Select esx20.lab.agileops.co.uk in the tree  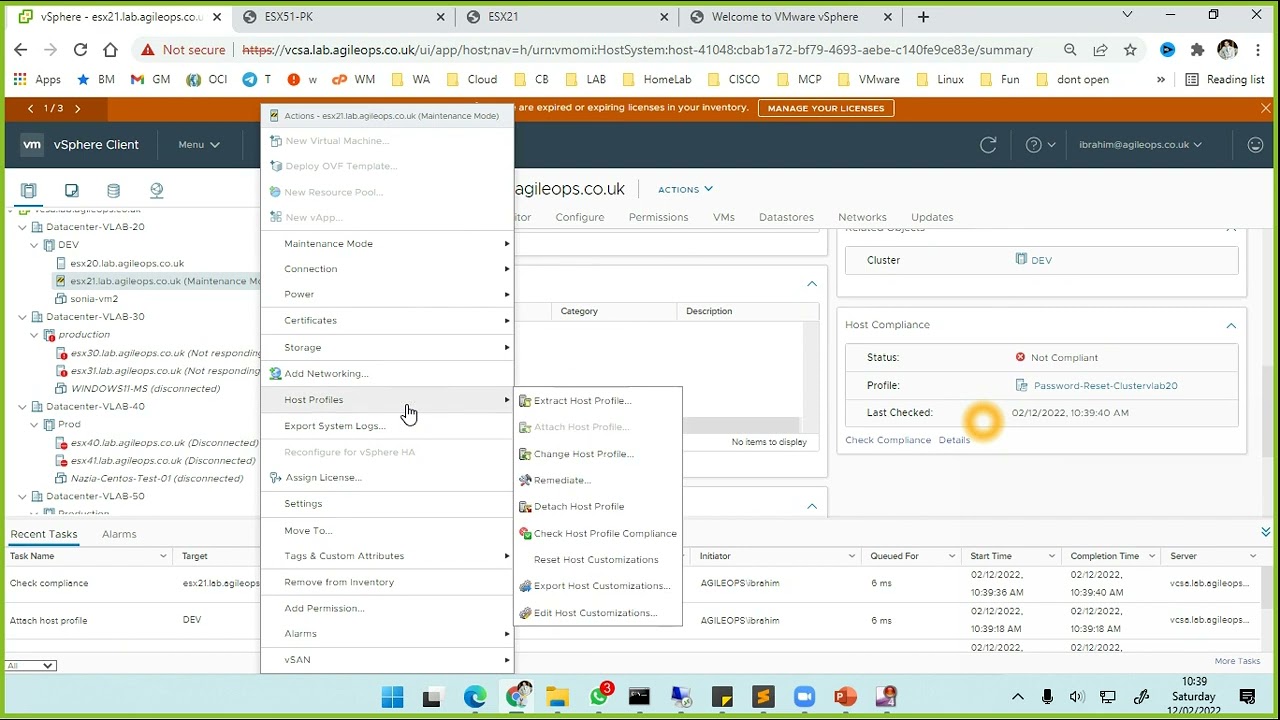pos(127,264)
